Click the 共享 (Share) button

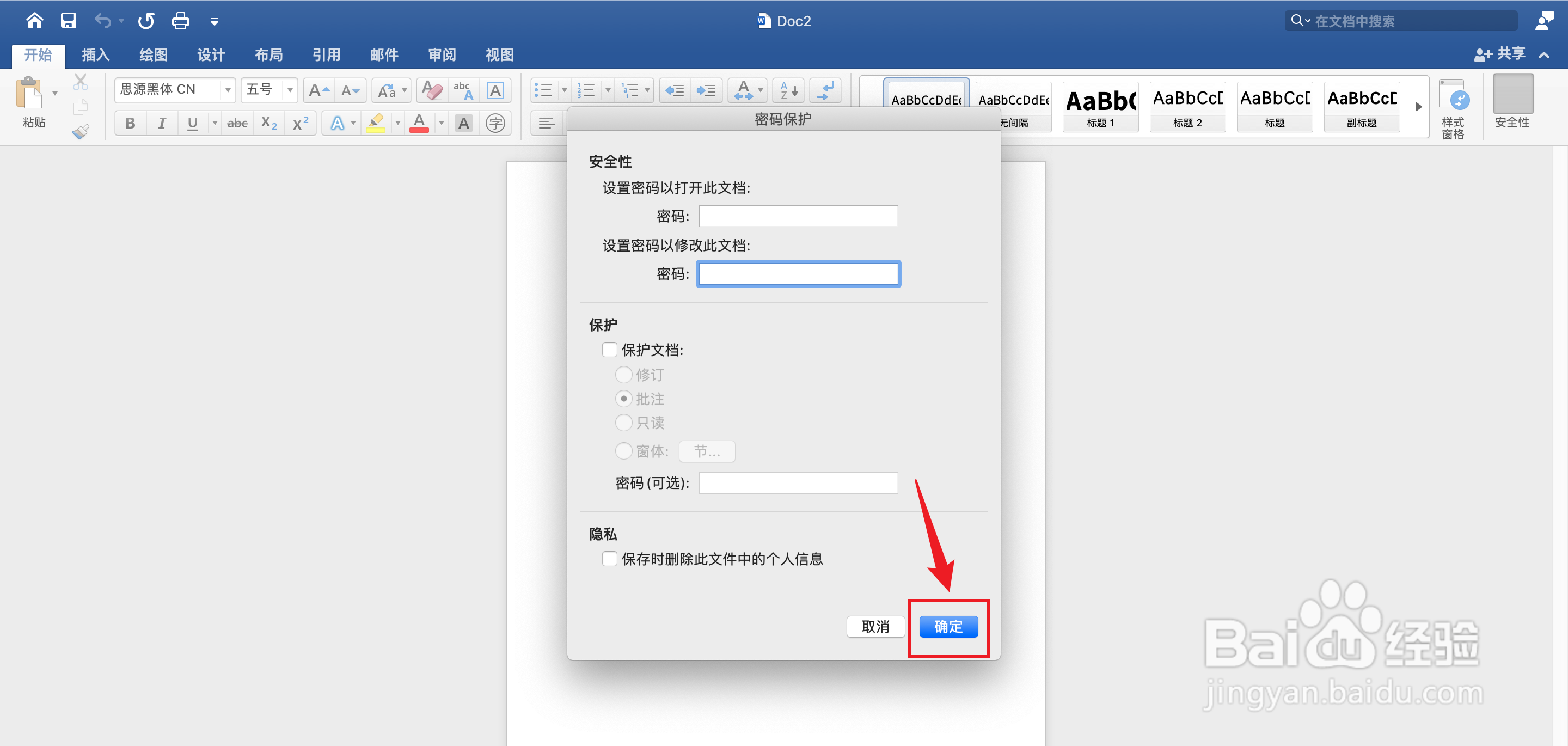point(1500,54)
